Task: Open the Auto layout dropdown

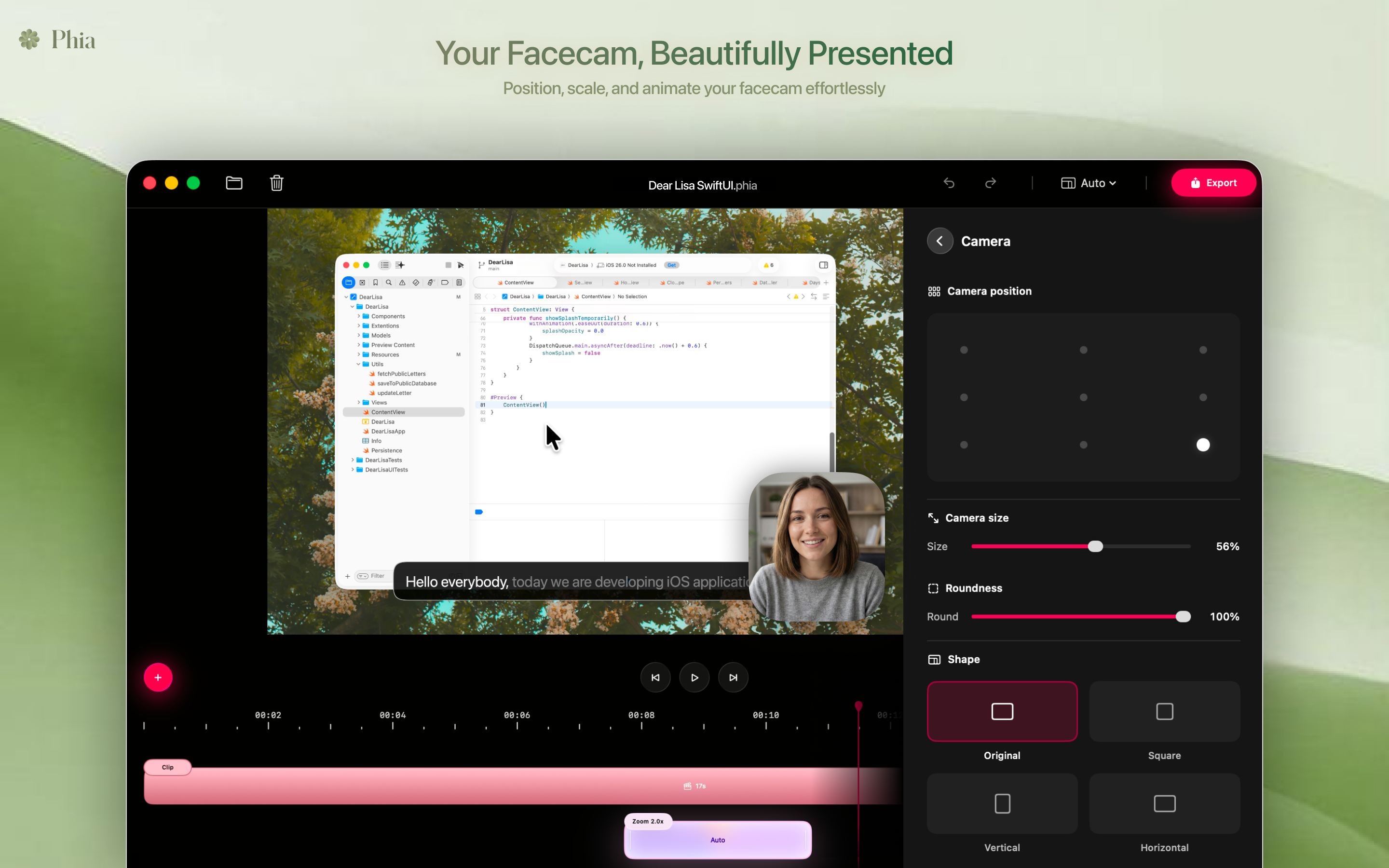Action: [x=1089, y=183]
